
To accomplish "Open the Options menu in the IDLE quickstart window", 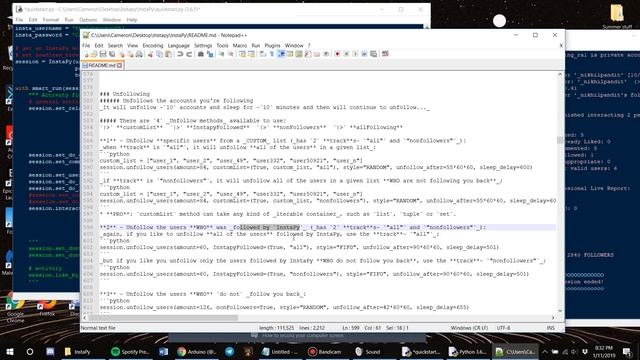I will coord(88,20).
